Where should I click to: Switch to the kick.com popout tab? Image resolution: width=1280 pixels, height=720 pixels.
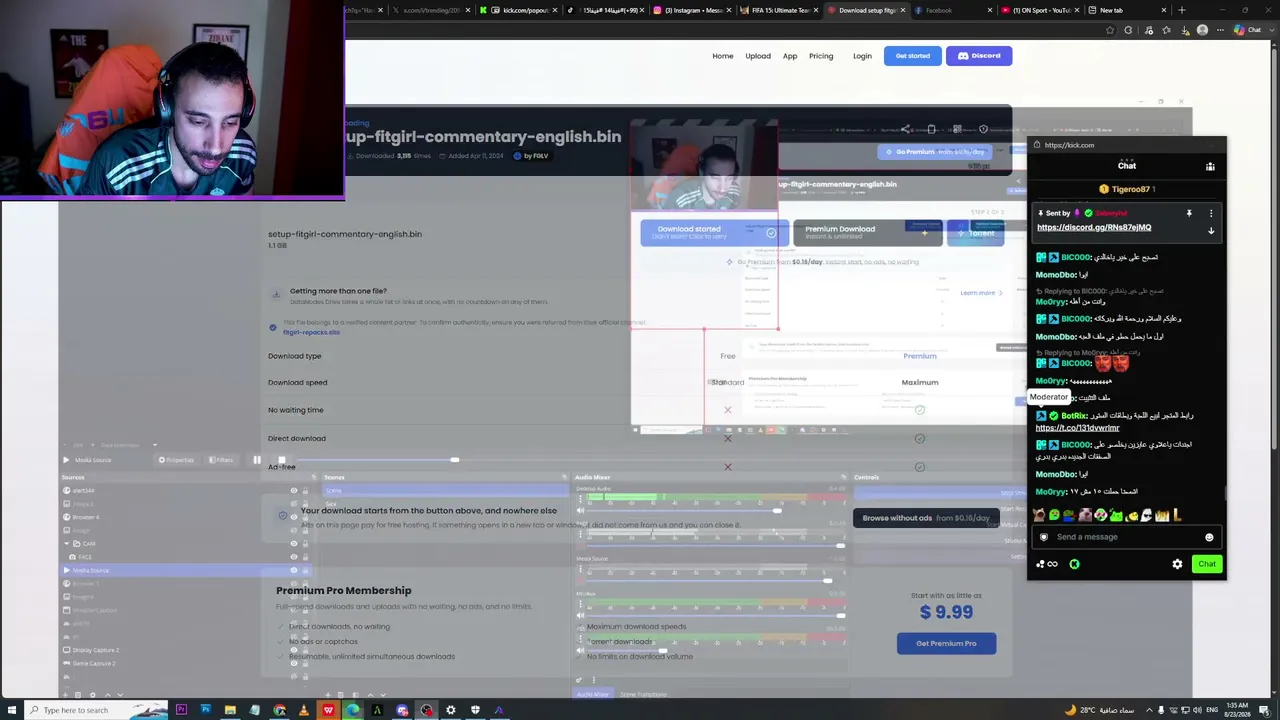coord(519,10)
